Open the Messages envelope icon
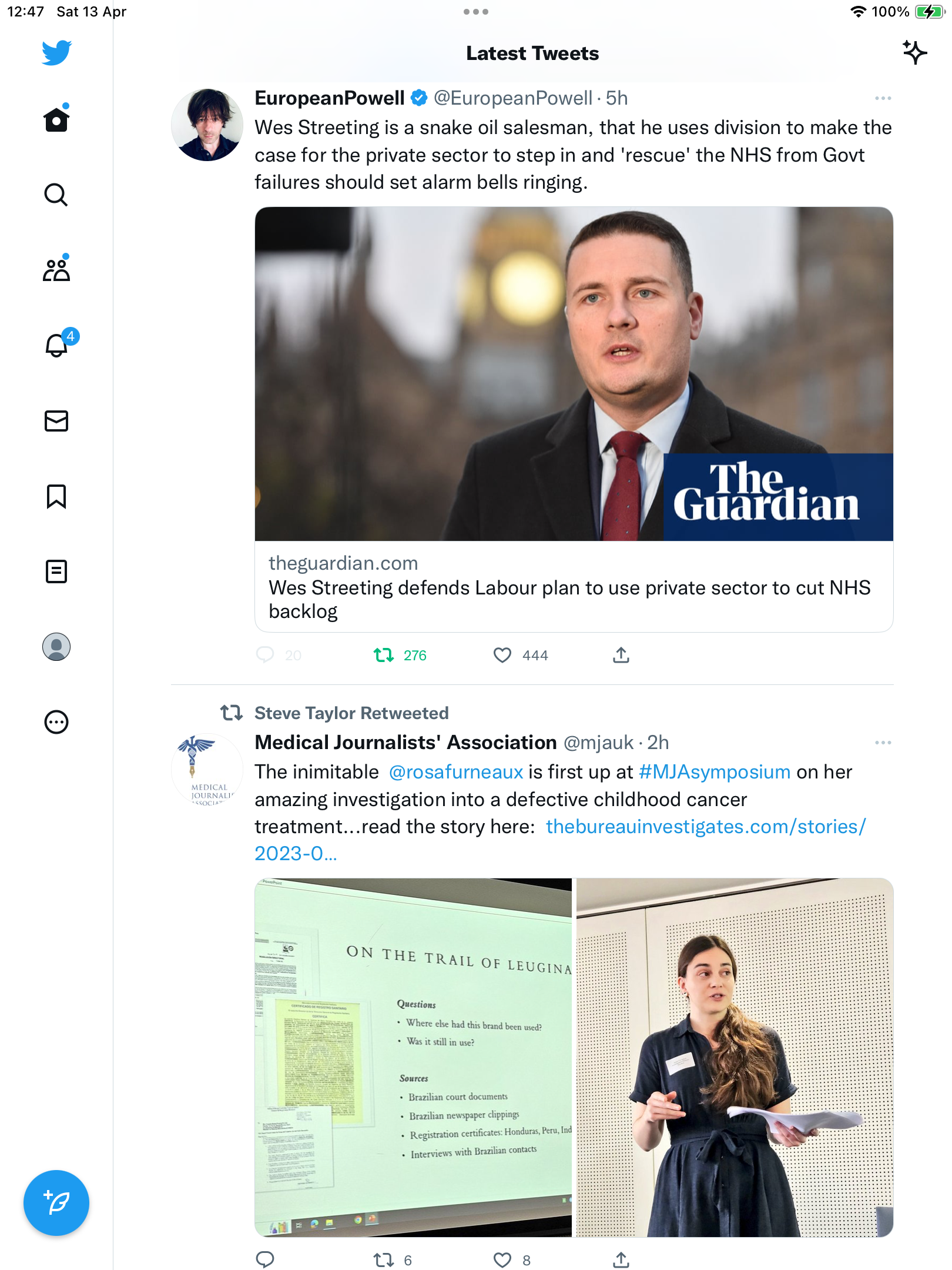952x1270 pixels. pyautogui.click(x=56, y=421)
